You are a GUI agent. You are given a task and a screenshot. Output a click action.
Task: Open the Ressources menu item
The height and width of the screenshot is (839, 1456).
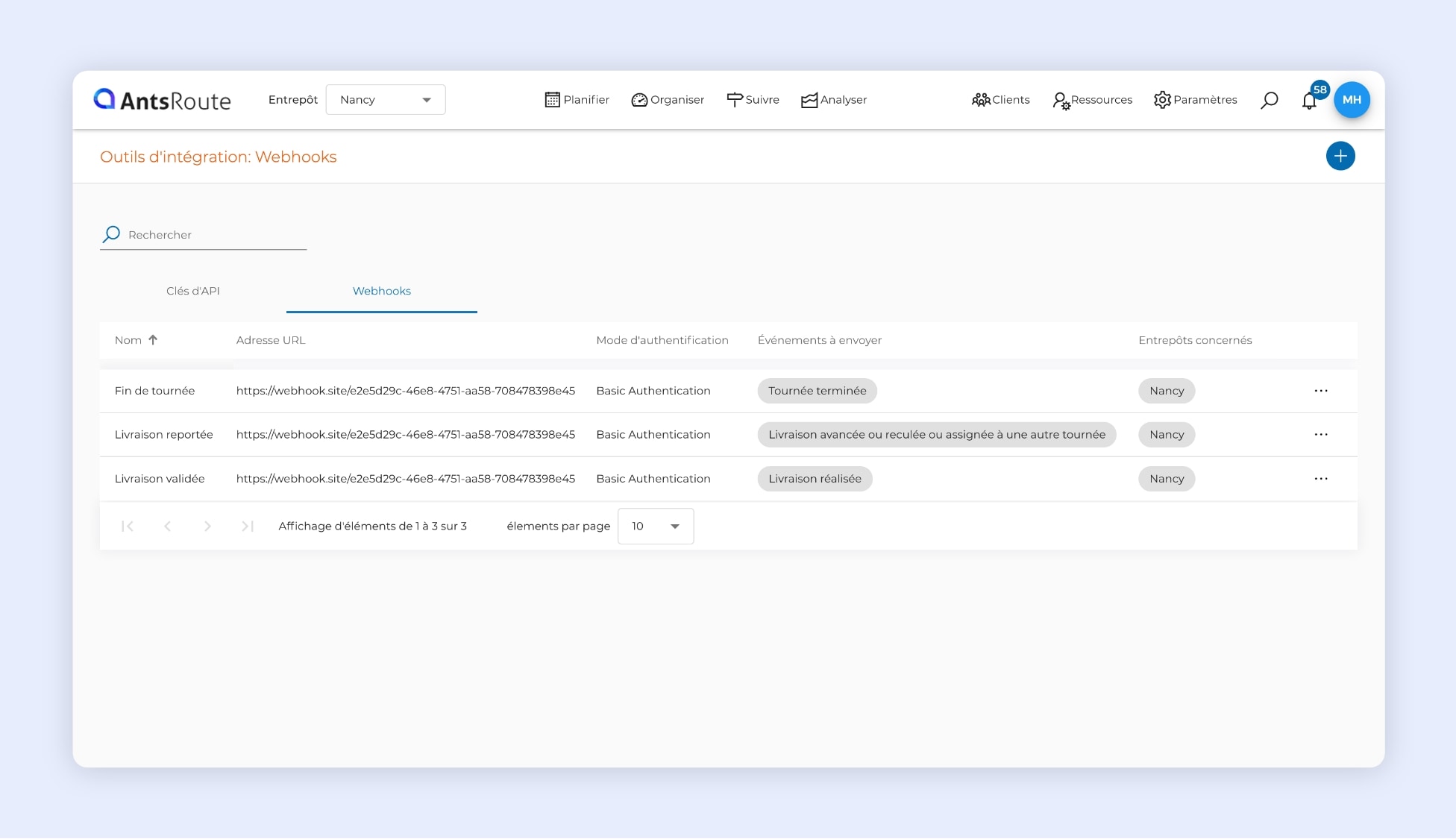(x=1092, y=100)
